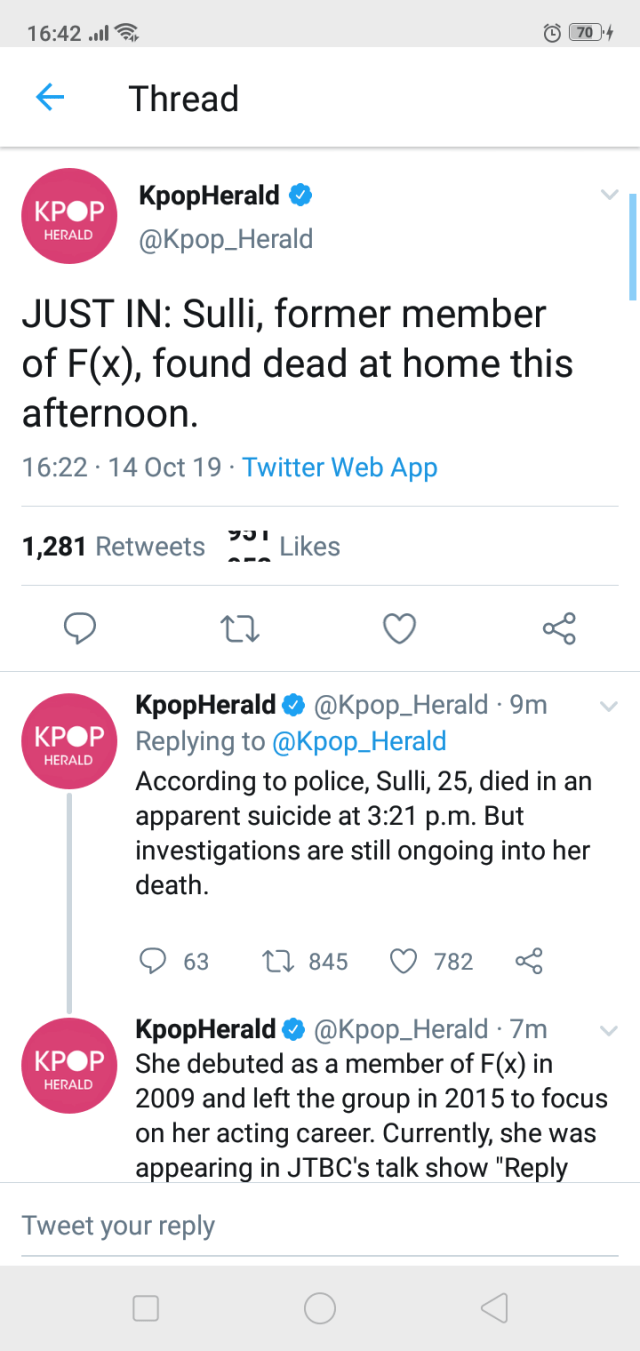The height and width of the screenshot is (1351, 640).
Task: Open KpopHerald avatar on main tweet
Action: pos(70,216)
